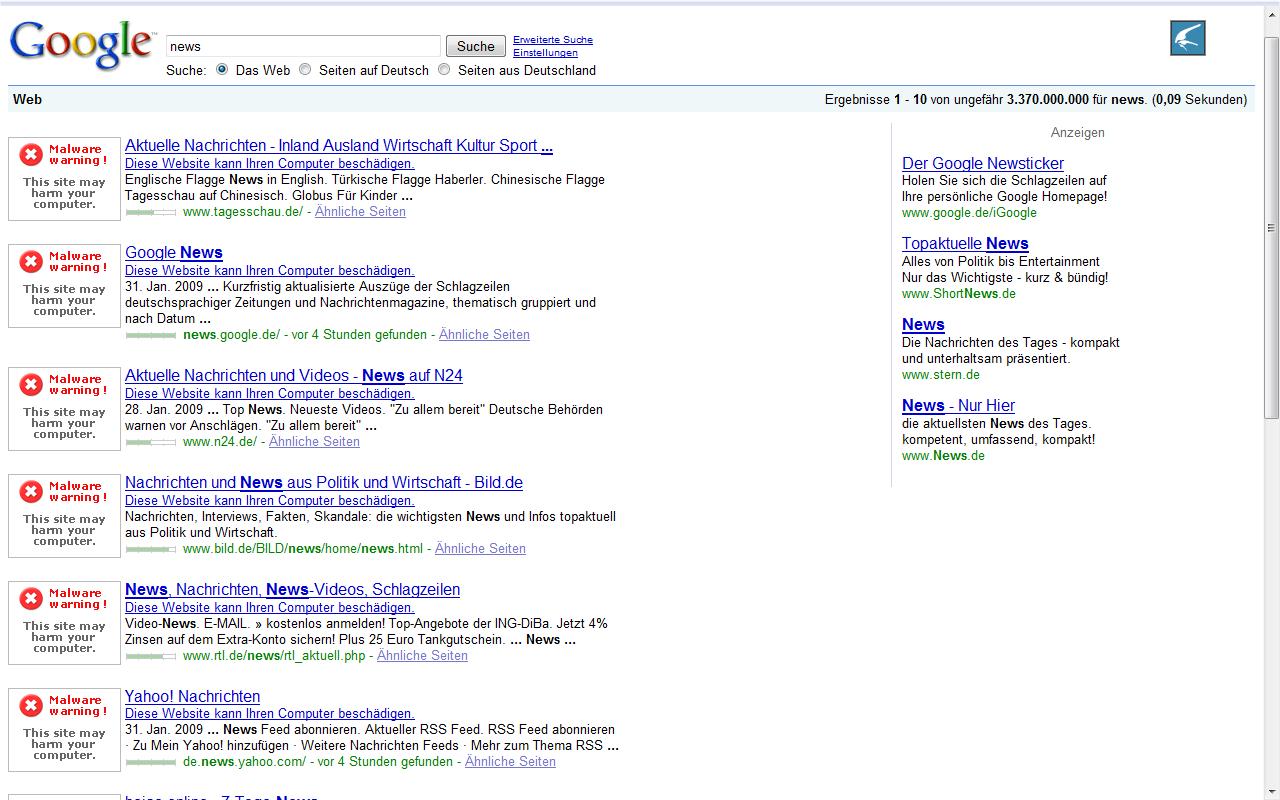Click the 'Anzeigen' label
Screen dimensions: 1280x800
[1078, 133]
